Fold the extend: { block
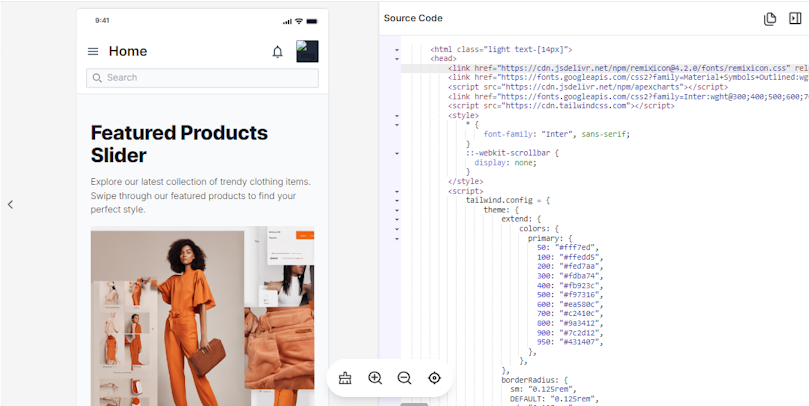The width and height of the screenshot is (809, 406). pyautogui.click(x=397, y=220)
